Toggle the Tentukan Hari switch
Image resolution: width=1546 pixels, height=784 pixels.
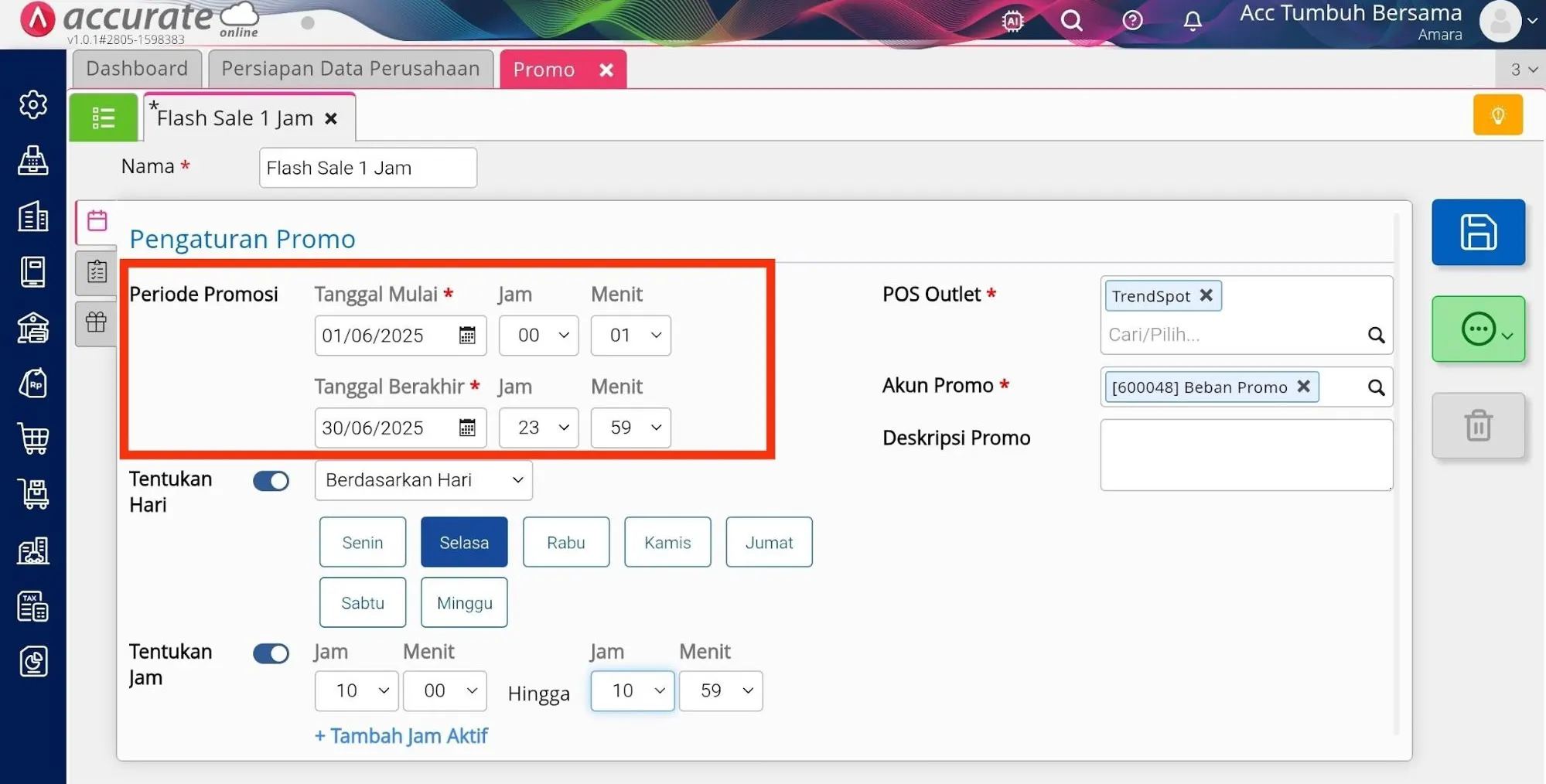click(x=271, y=481)
